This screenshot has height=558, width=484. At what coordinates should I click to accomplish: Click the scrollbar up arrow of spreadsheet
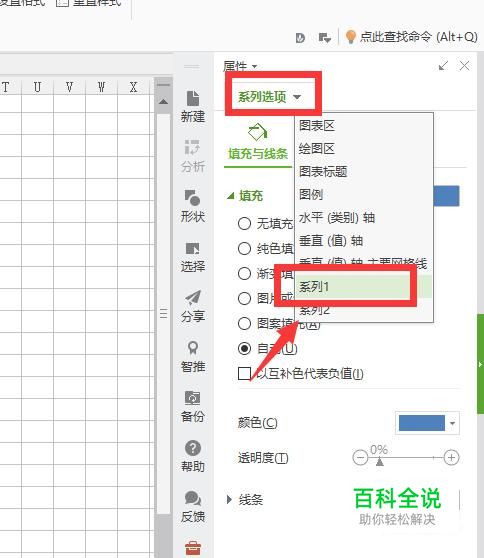163,102
